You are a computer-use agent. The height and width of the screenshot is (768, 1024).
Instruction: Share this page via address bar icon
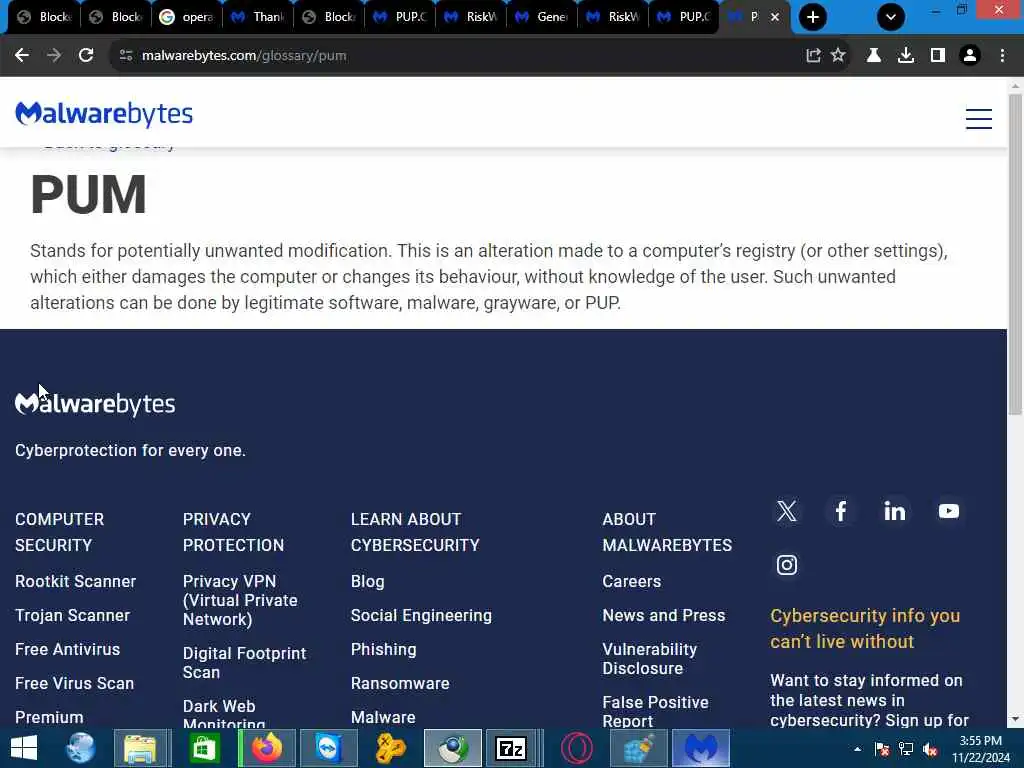tap(813, 56)
